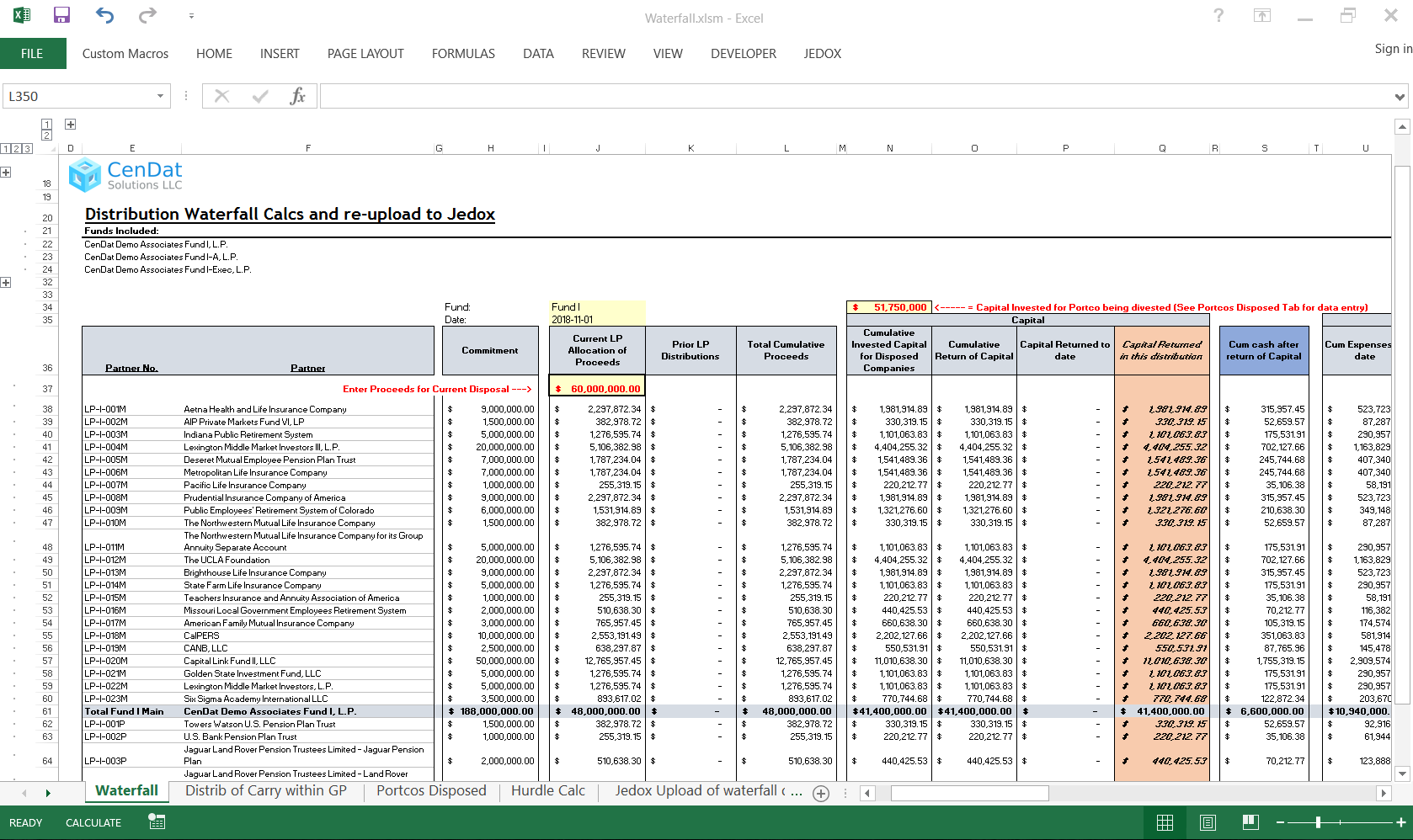Switch to the Portcos Disposed sheet
1413x840 pixels.
(431, 790)
